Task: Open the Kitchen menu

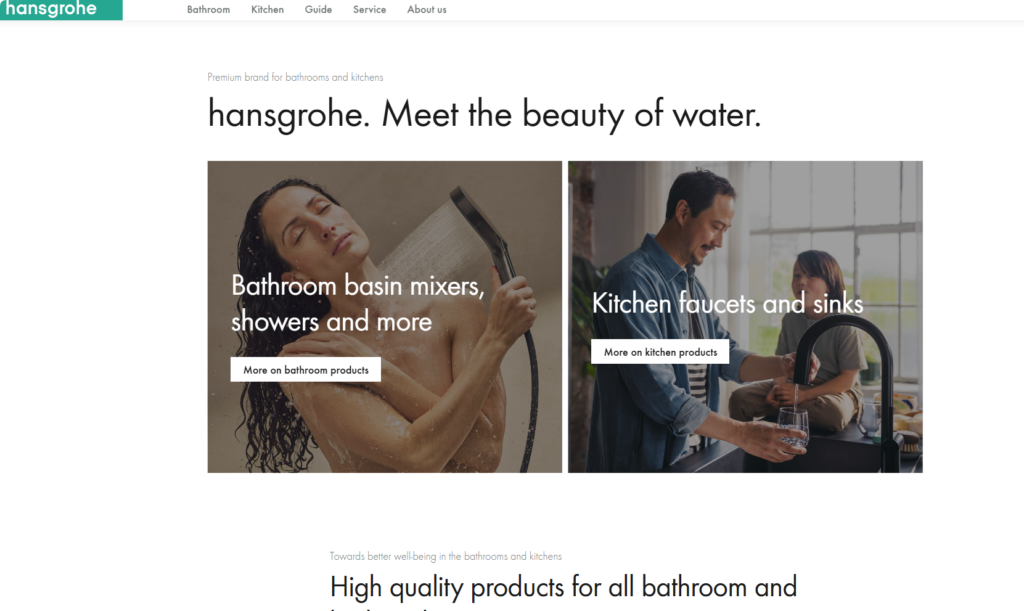Action: pos(267,10)
